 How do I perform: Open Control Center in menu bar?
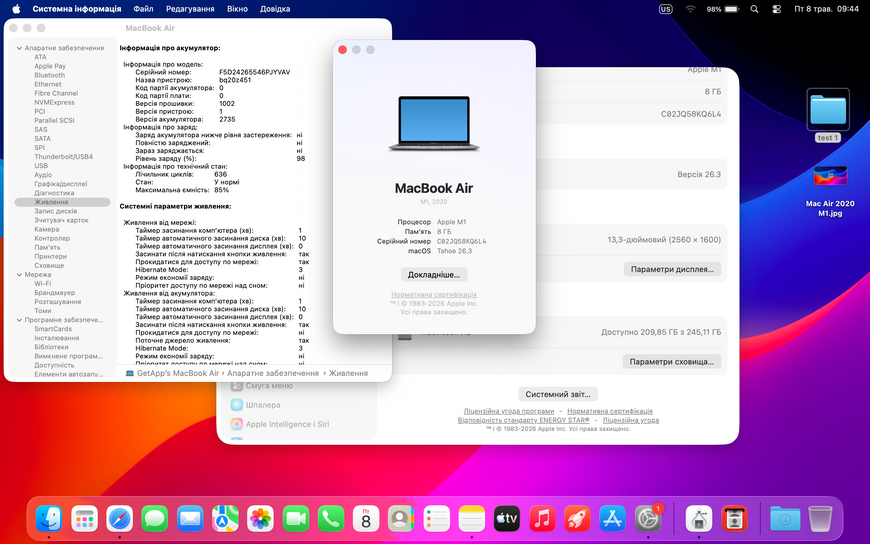[776, 9]
